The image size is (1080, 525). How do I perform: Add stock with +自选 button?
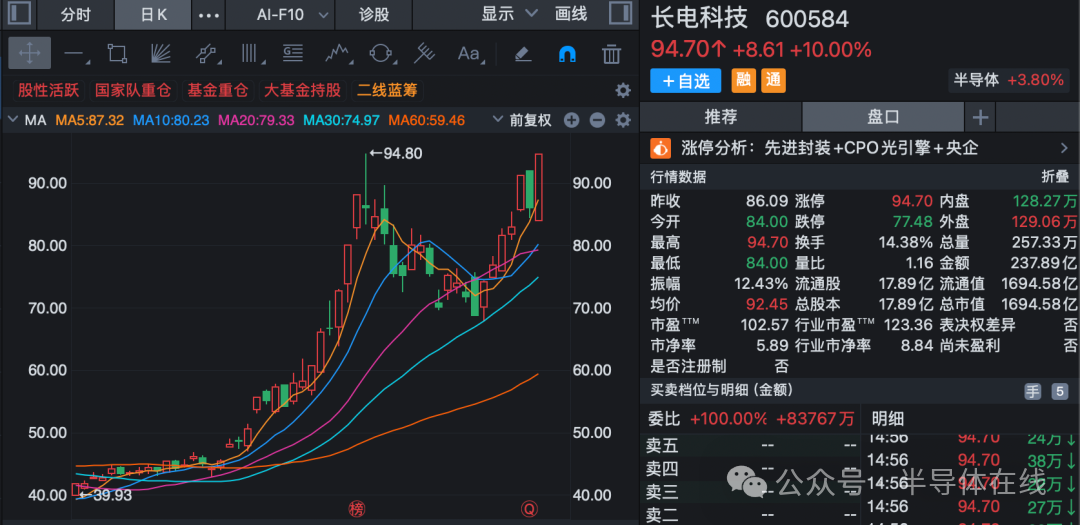pyautogui.click(x=685, y=81)
